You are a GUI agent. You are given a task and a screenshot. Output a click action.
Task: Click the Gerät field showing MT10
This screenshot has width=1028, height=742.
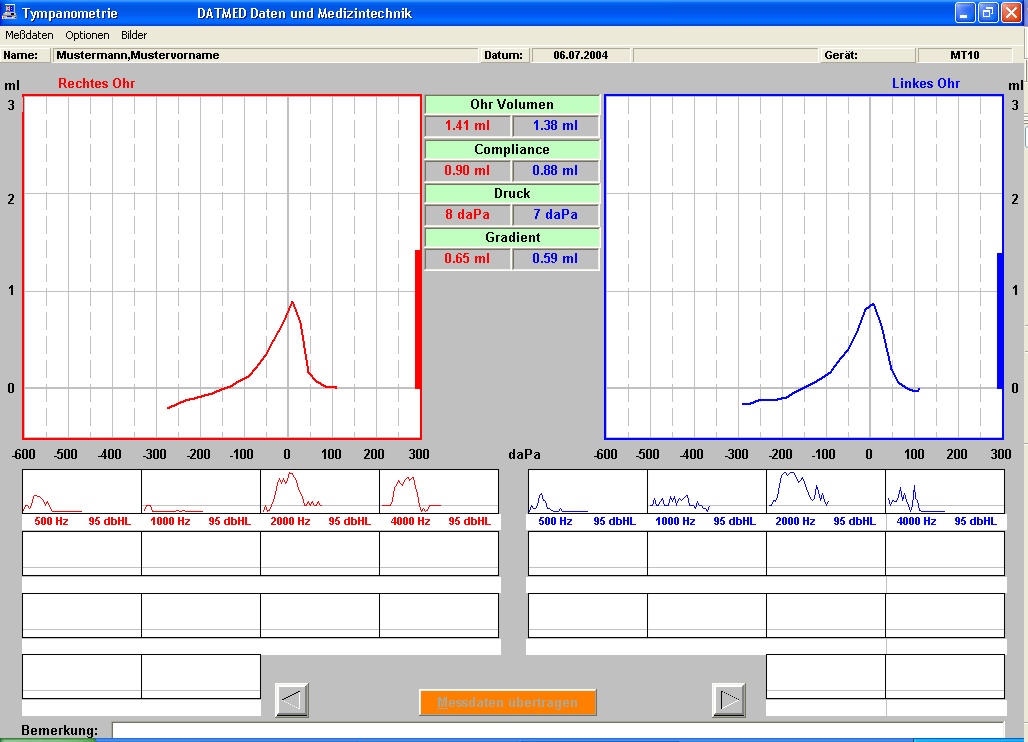[x=964, y=55]
